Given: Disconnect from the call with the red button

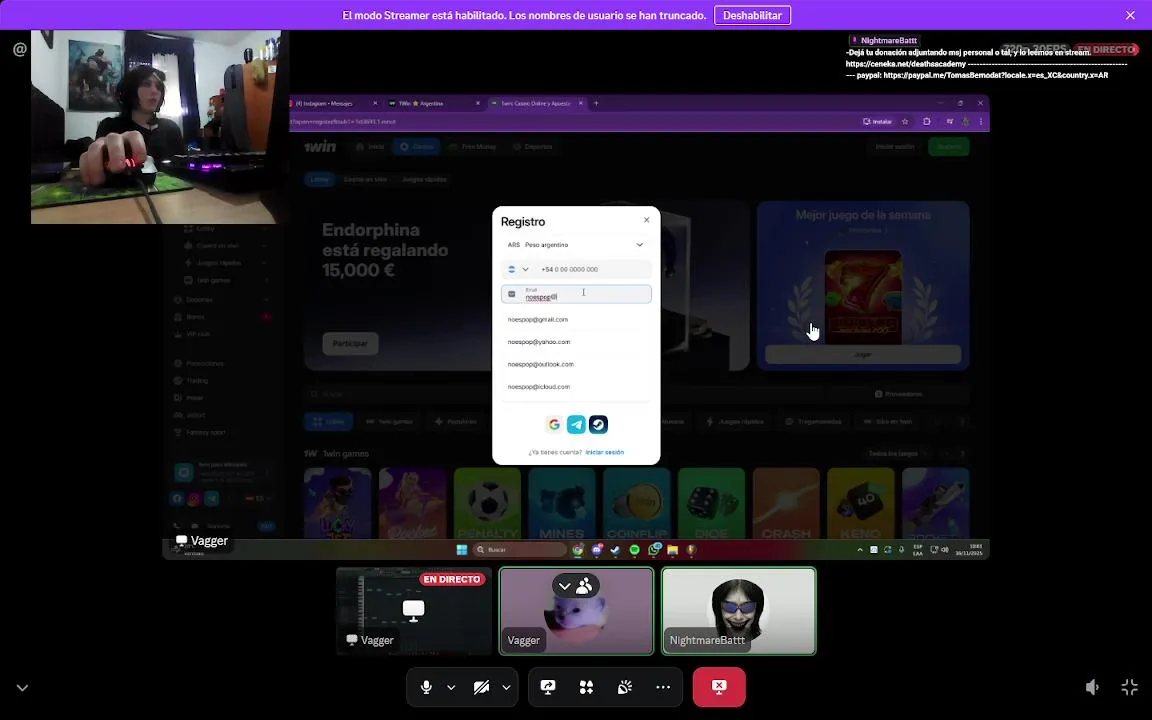Looking at the screenshot, I should coord(719,687).
